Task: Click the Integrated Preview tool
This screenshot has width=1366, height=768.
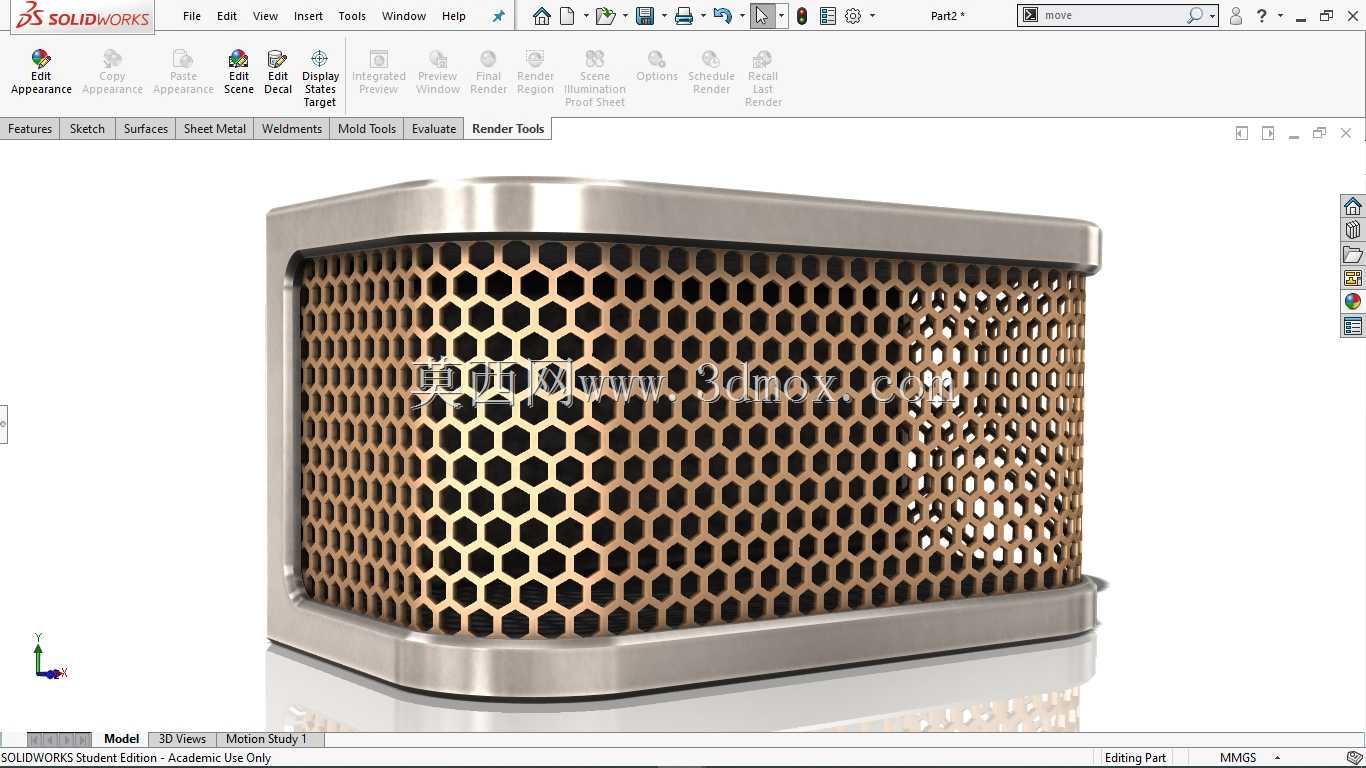Action: [x=379, y=72]
